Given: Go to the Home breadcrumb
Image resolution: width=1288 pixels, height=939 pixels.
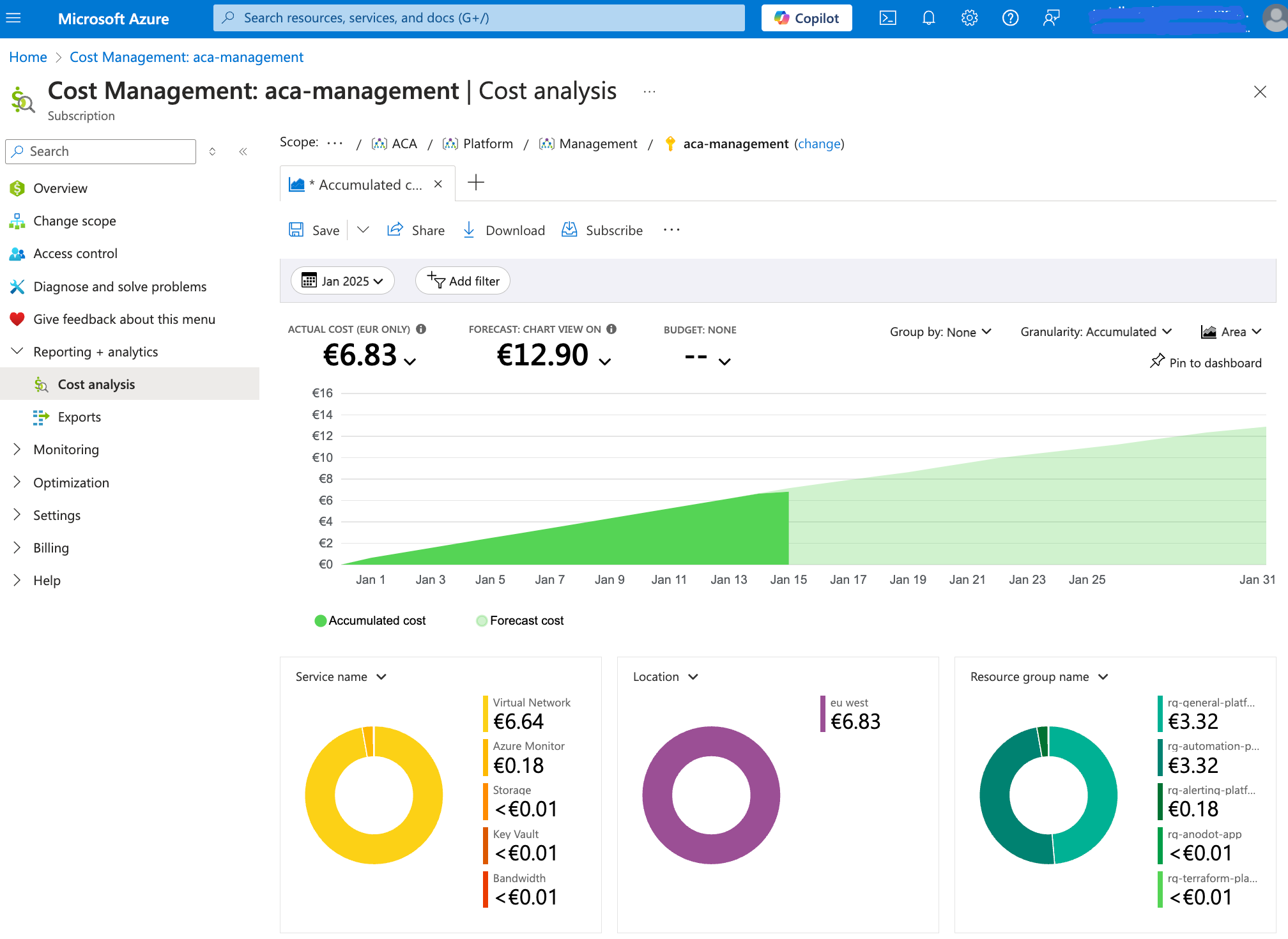Looking at the screenshot, I should coord(28,57).
